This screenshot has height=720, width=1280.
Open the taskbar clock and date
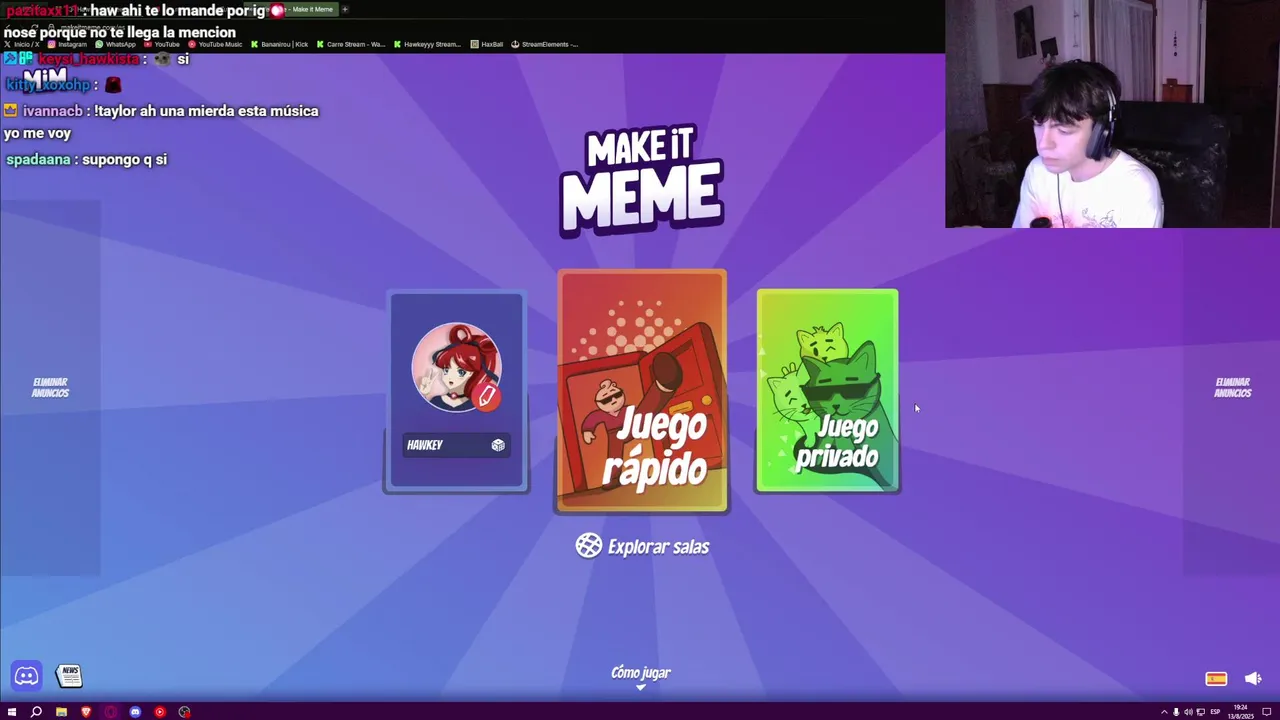[1241, 711]
